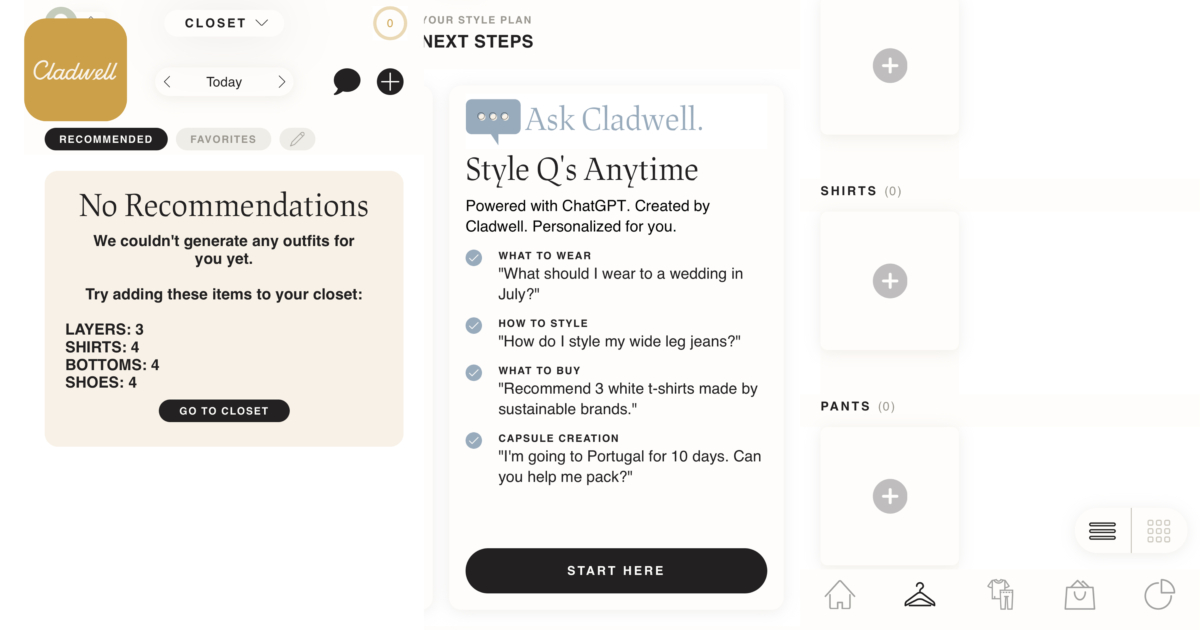
Task: Open the closet hanger icon
Action: 919,595
